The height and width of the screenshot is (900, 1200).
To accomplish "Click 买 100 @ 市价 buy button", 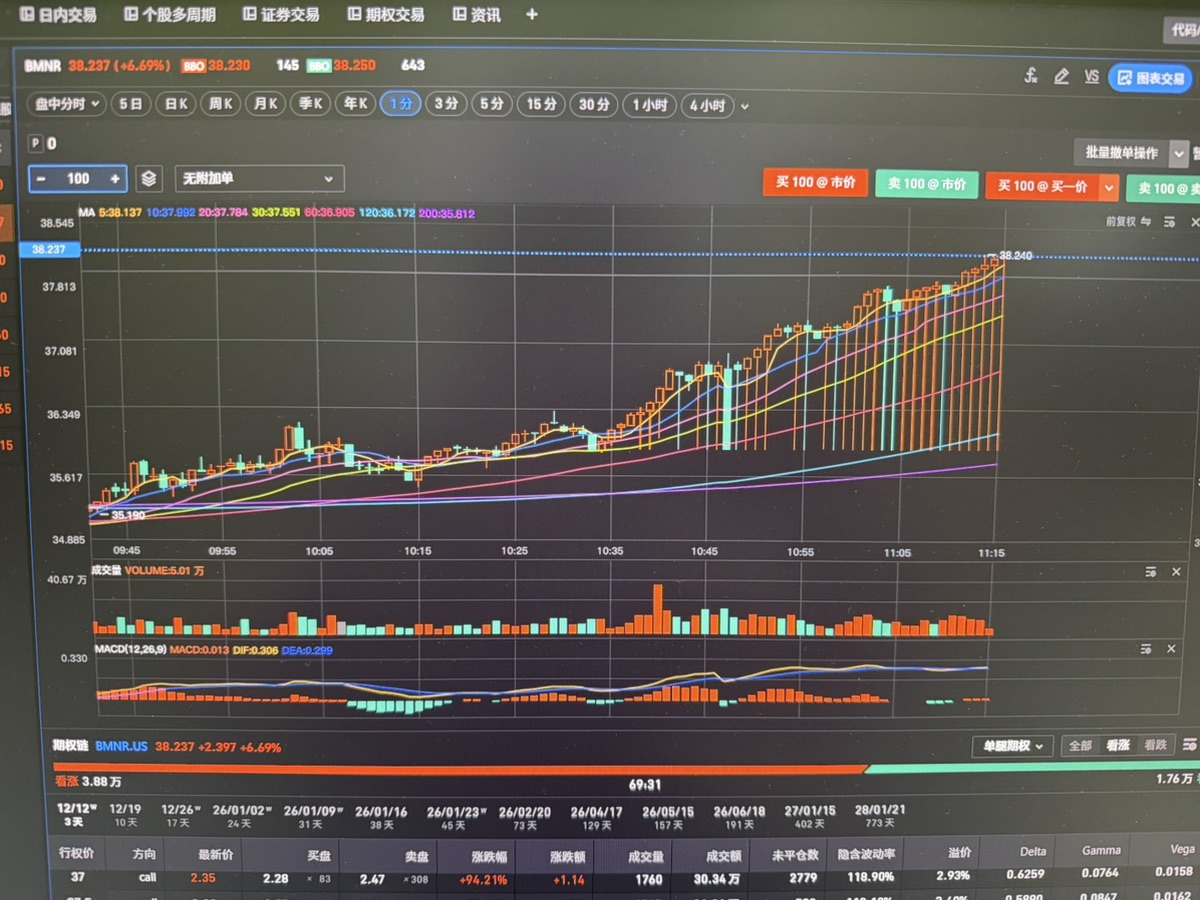I will [x=815, y=184].
